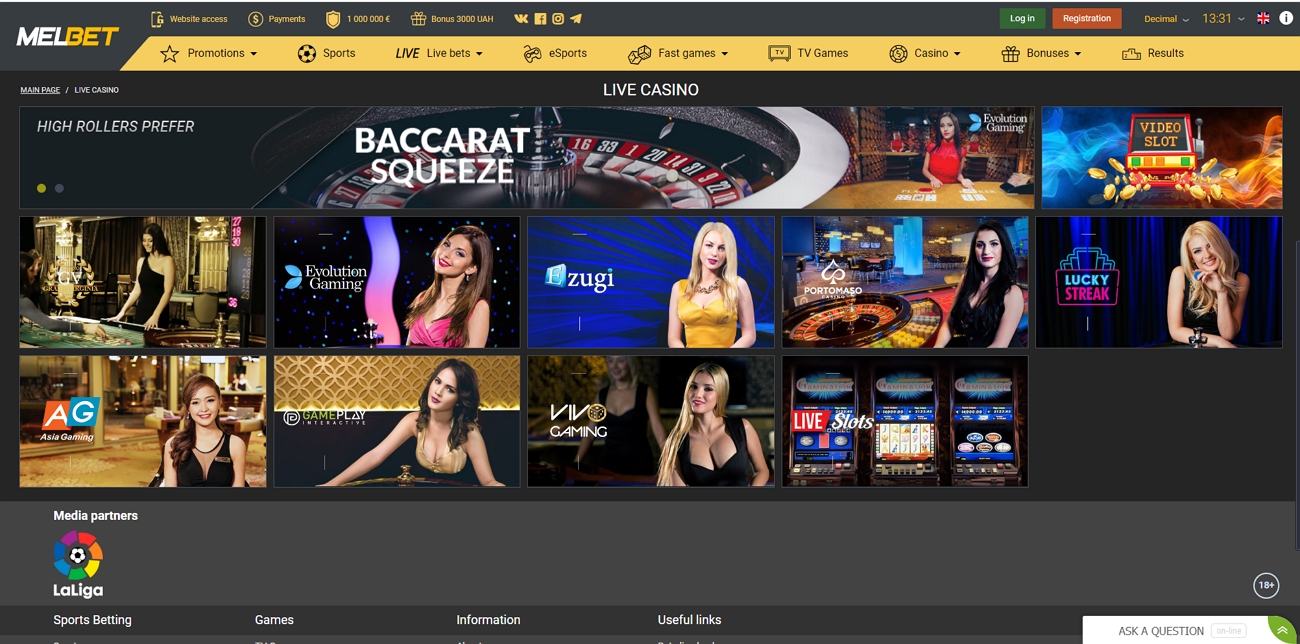Open the VK social icon

521,19
